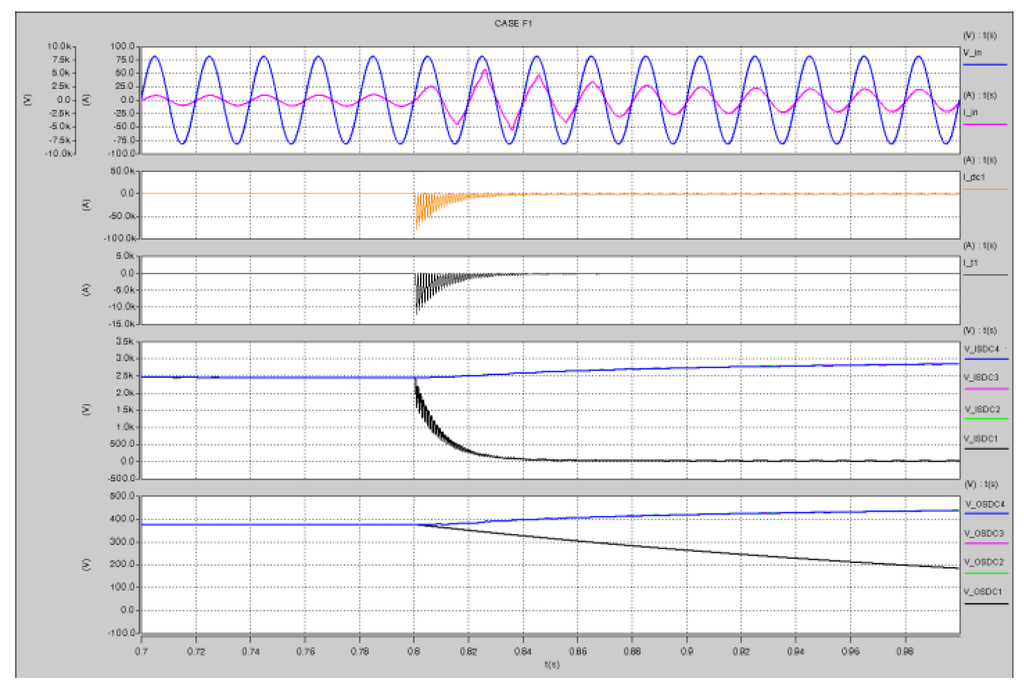Select the V_ISDC1 legend label

(x=981, y=438)
